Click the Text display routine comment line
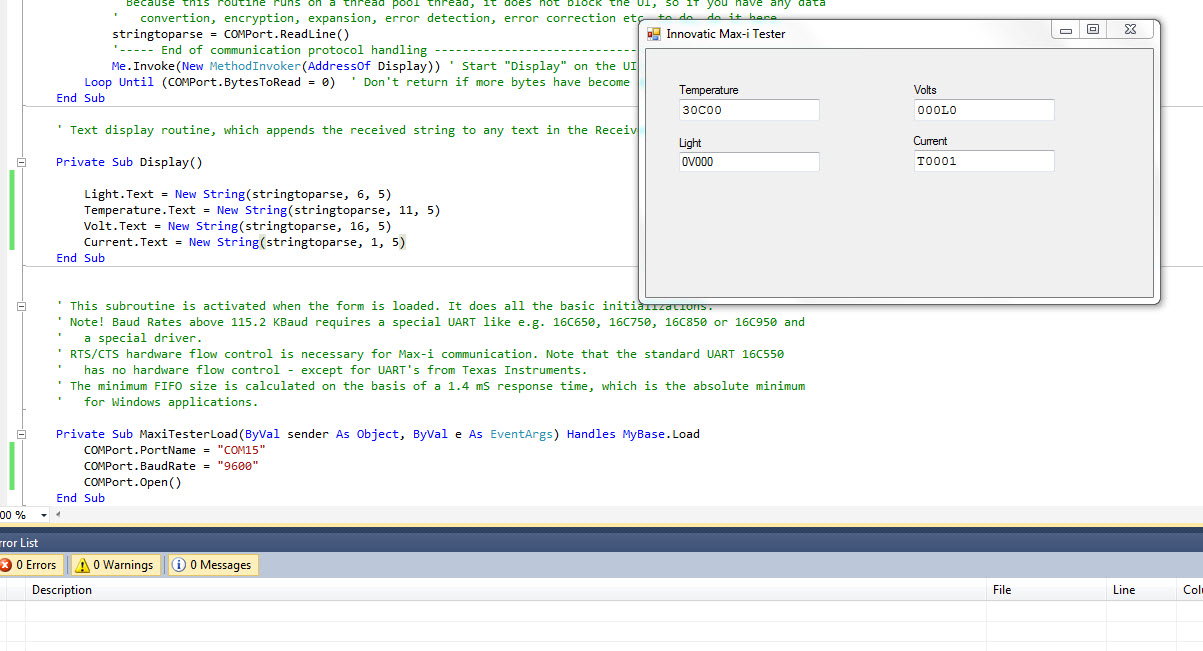 click(346, 130)
